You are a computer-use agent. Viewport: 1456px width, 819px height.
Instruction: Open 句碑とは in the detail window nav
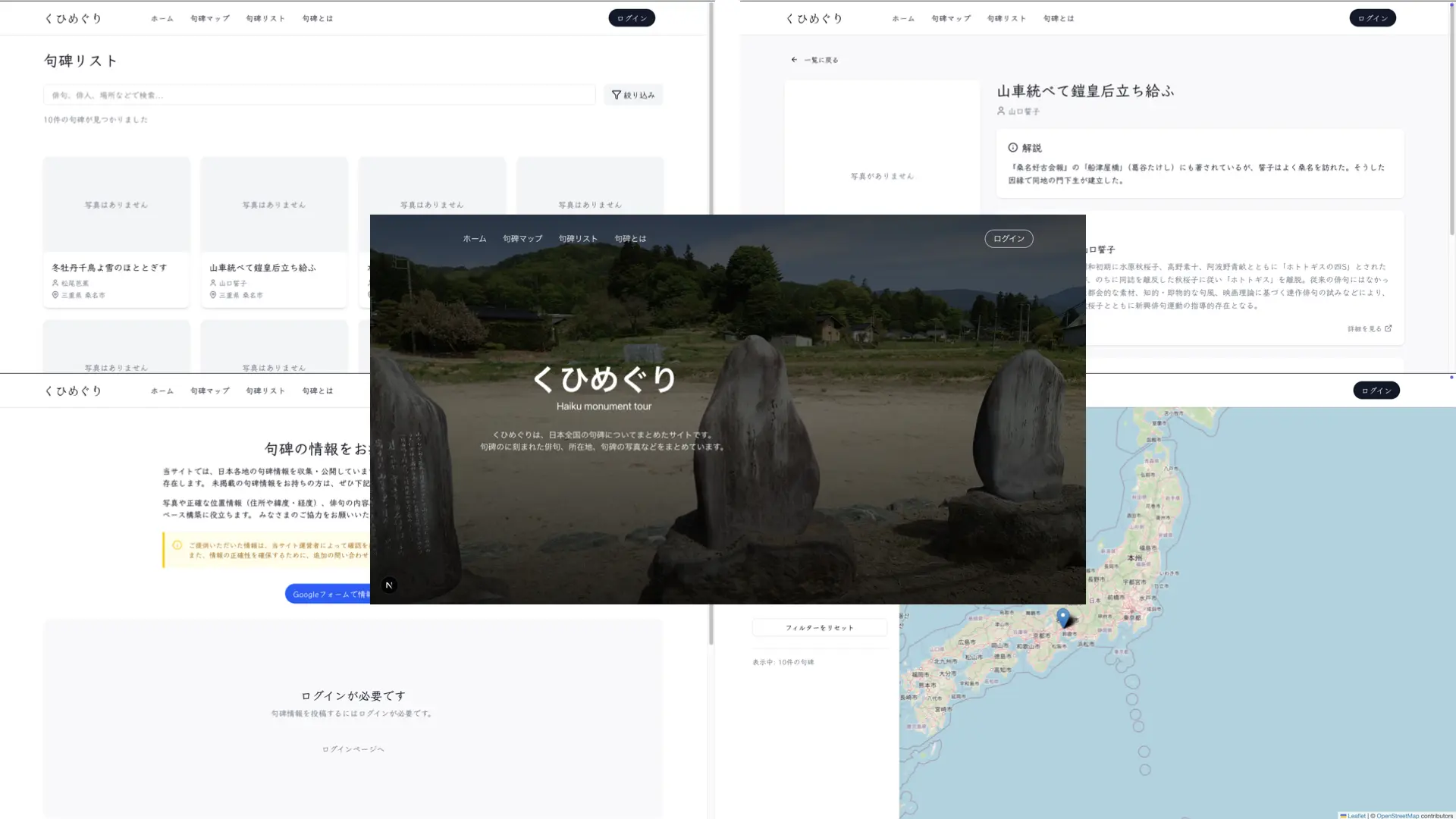pyautogui.click(x=1059, y=18)
